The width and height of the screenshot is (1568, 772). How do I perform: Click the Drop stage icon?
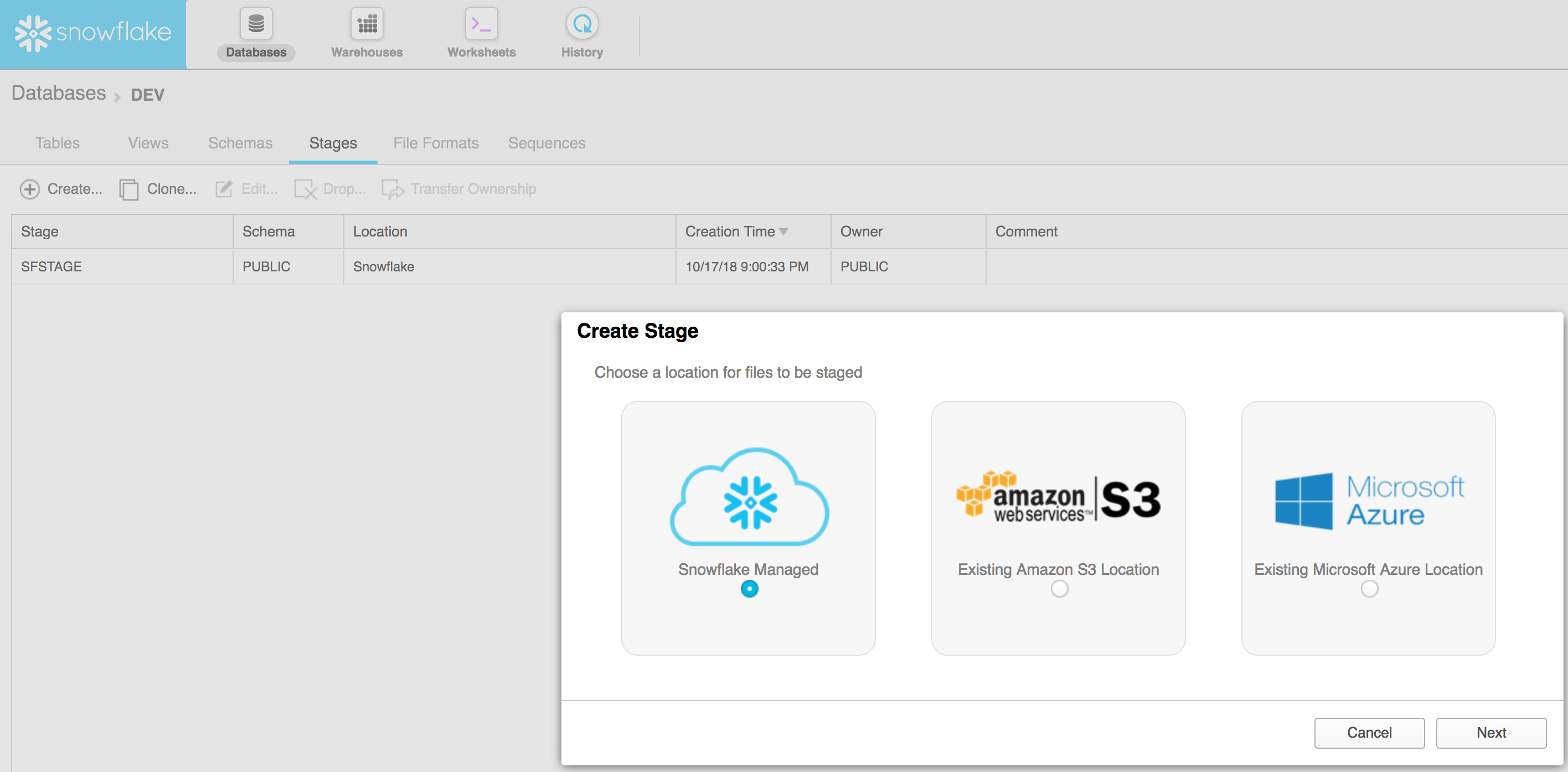305,189
